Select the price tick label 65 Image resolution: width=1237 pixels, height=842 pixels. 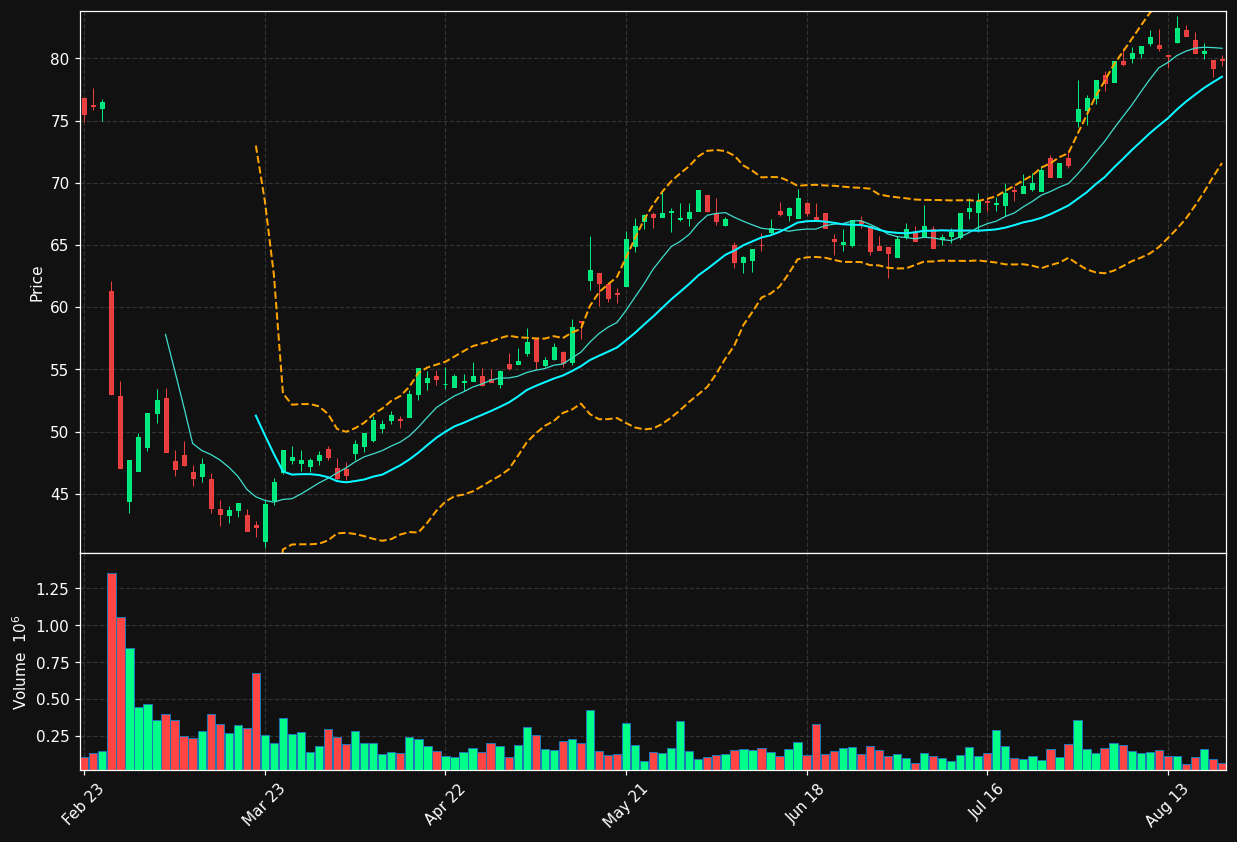click(60, 245)
